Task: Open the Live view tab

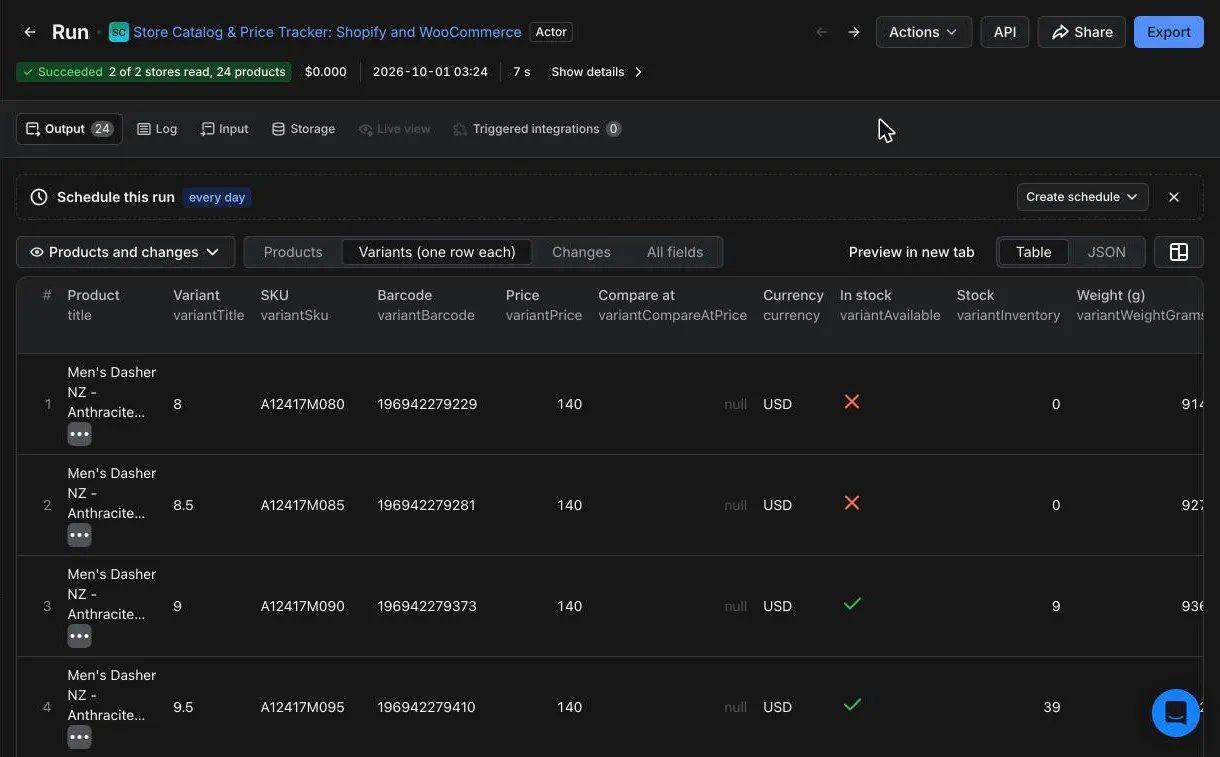Action: tap(395, 129)
